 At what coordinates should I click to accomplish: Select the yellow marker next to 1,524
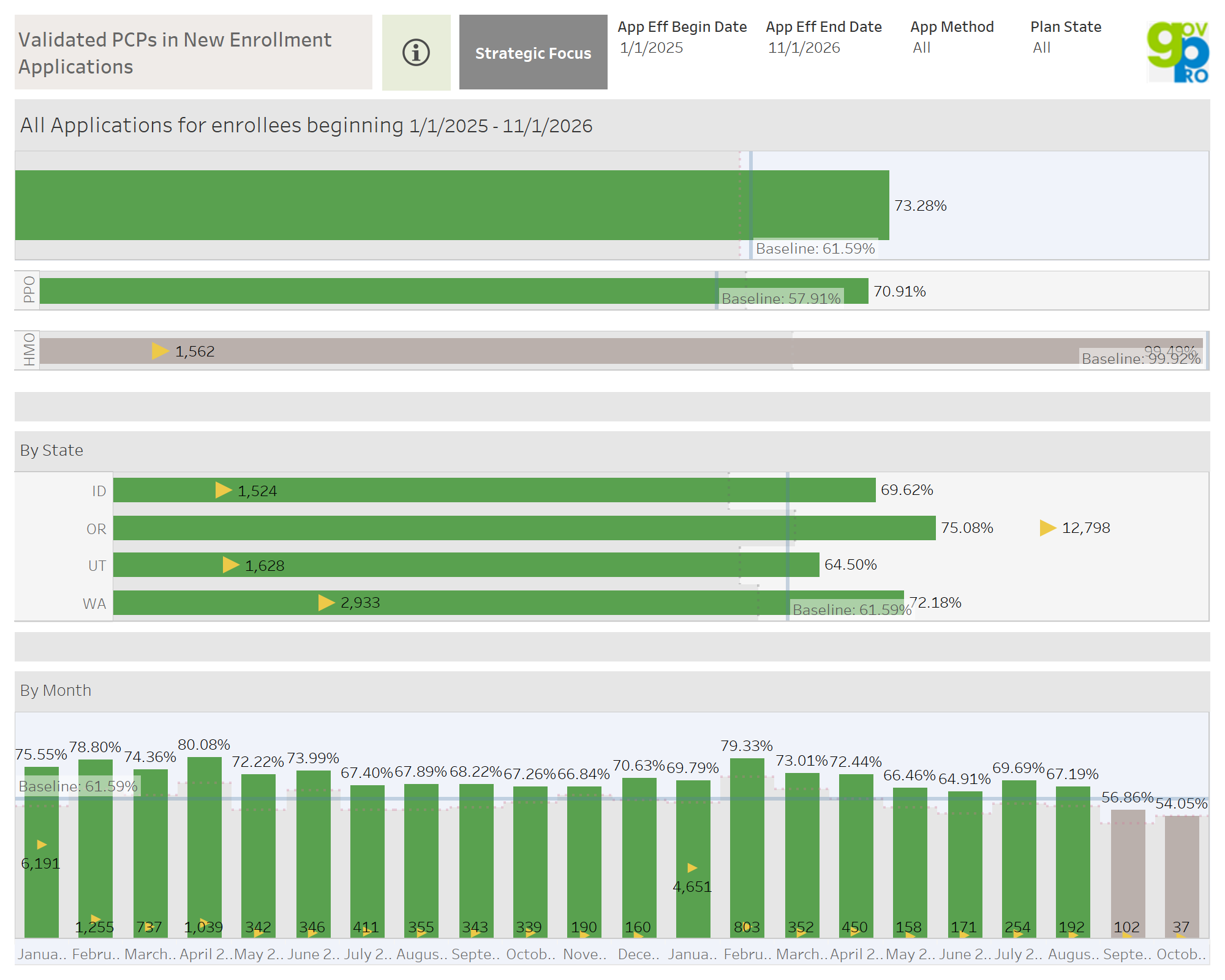coord(224,490)
